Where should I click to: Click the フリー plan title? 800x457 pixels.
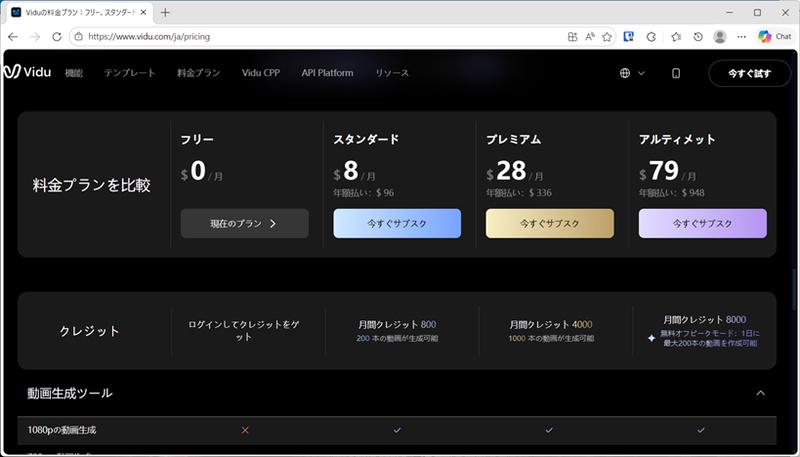tap(197, 139)
